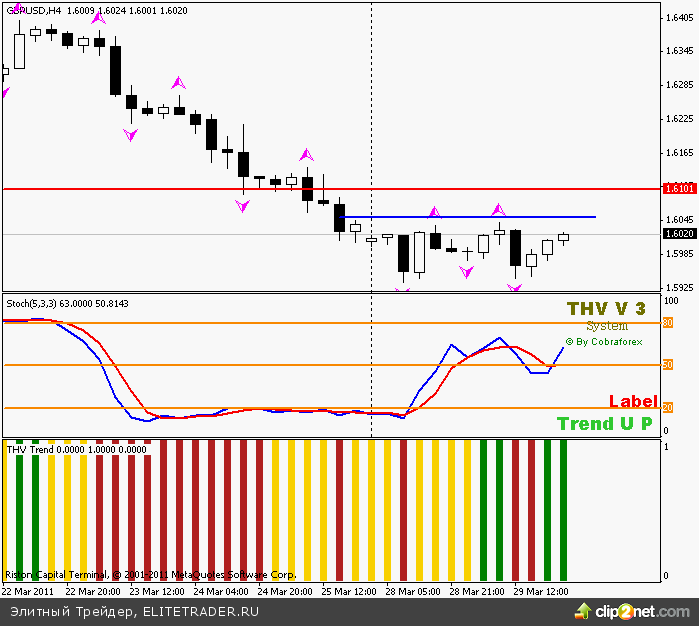Select the rightmost magenta up arrow above the blue line

(498, 209)
